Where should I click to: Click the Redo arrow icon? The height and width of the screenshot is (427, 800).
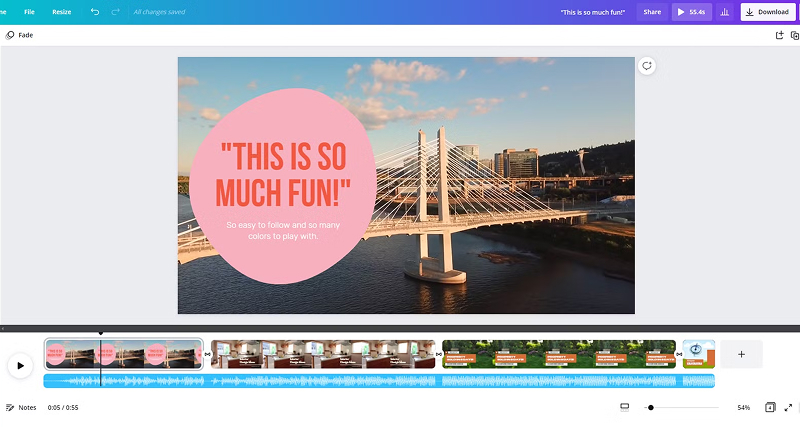115,12
